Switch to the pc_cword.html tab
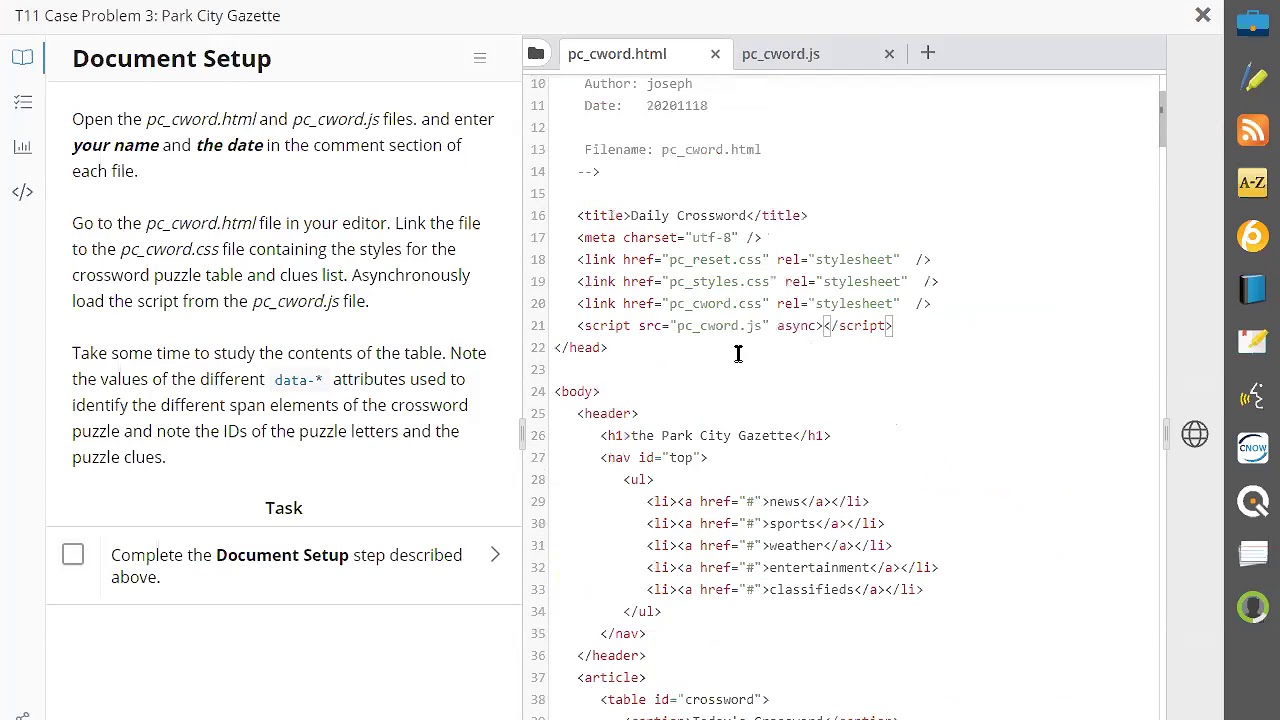This screenshot has width=1280, height=720. (617, 54)
